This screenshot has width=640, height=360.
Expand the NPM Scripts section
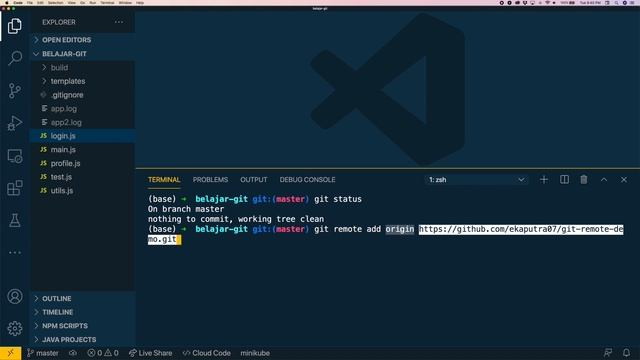coord(83,326)
